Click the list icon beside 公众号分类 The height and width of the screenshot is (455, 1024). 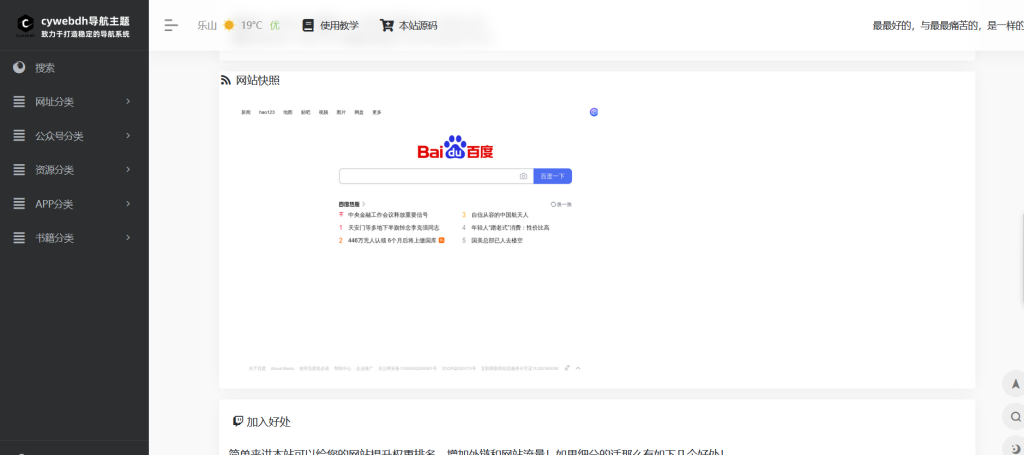tap(20, 136)
